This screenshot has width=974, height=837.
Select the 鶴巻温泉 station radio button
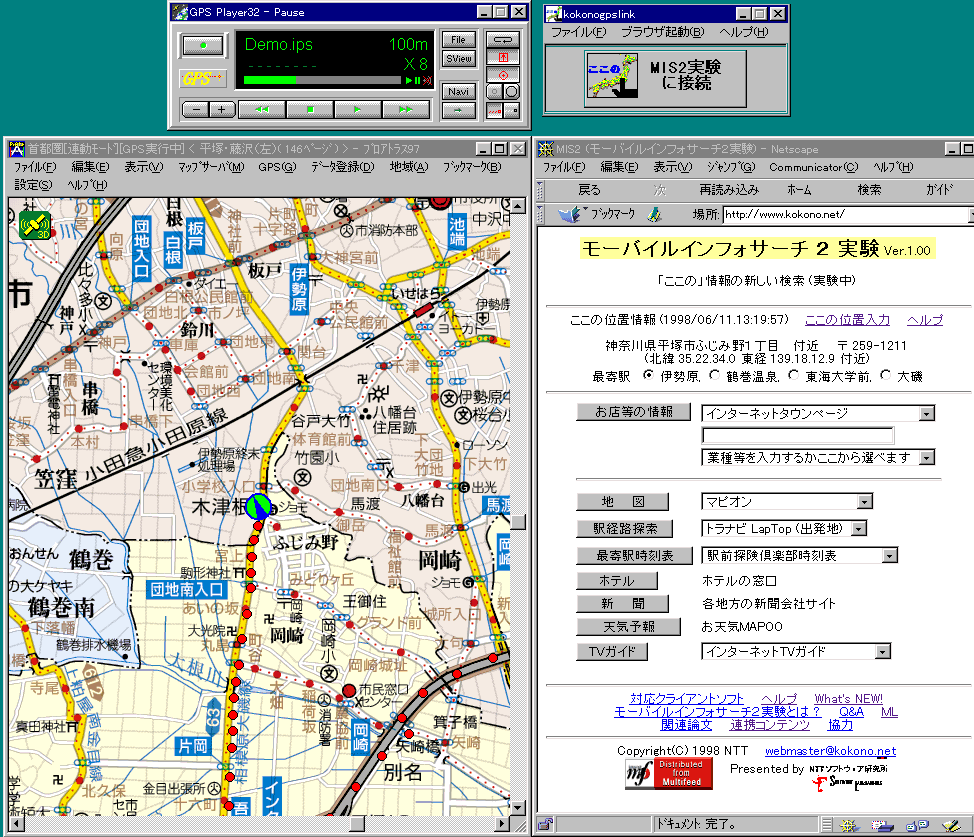tap(713, 376)
